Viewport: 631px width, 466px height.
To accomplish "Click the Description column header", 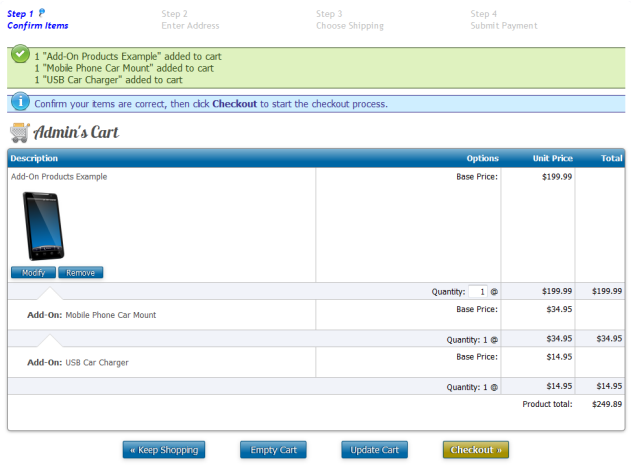I will pos(34,158).
